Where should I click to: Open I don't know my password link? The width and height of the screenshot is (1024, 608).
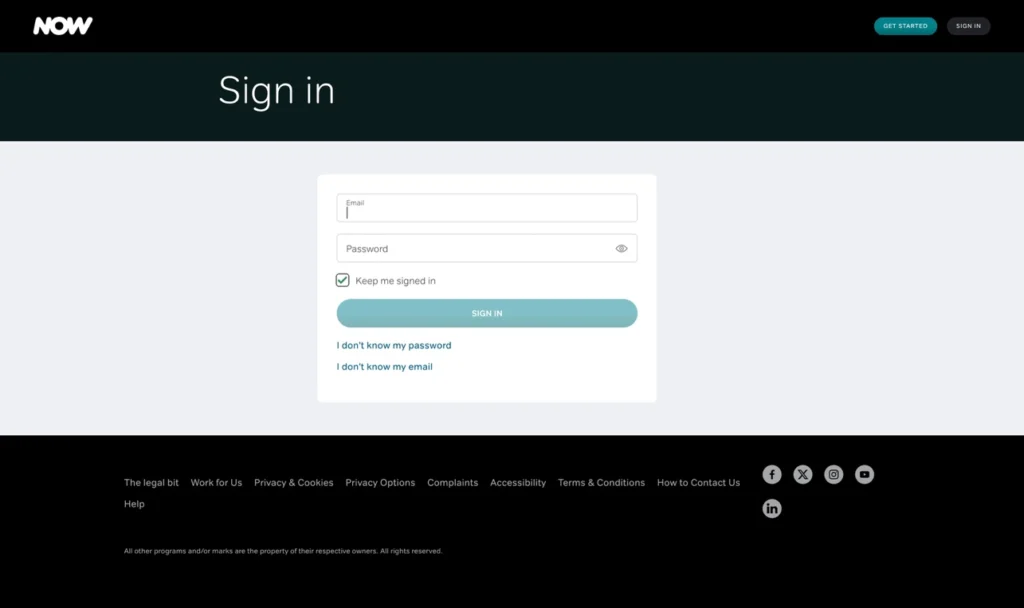(x=394, y=345)
